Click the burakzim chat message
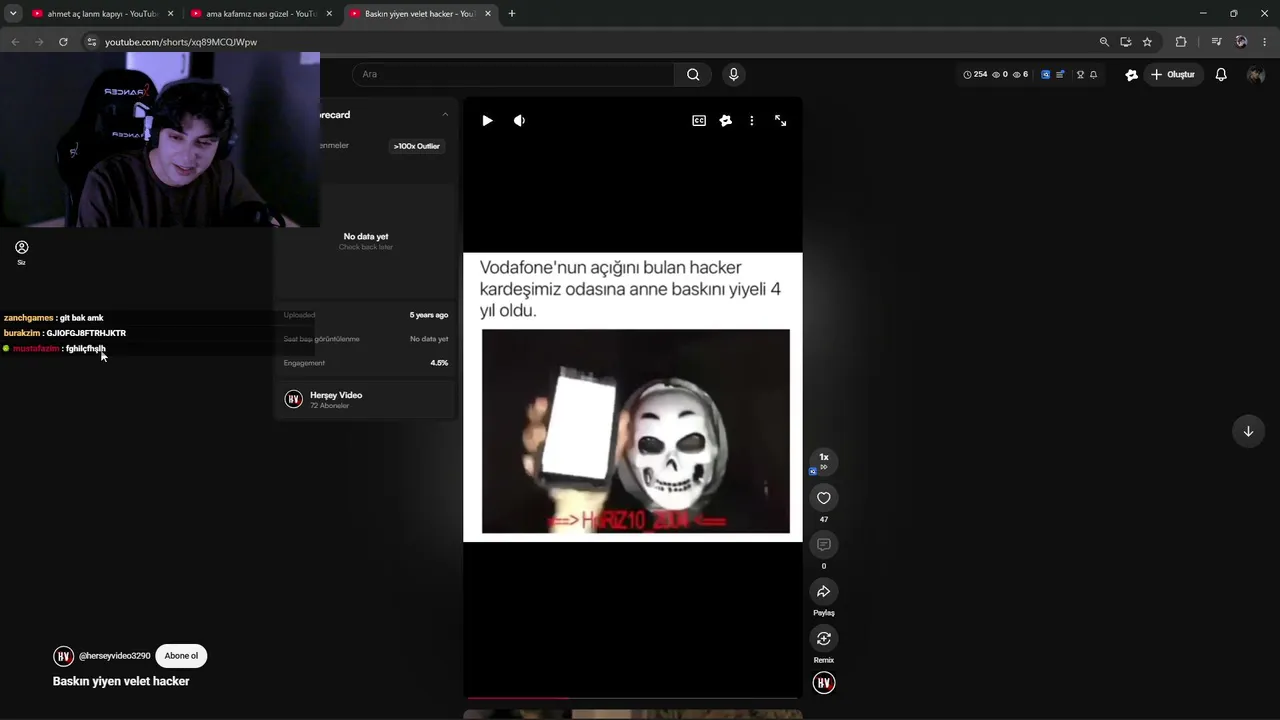The image size is (1280, 720). tap(65, 333)
